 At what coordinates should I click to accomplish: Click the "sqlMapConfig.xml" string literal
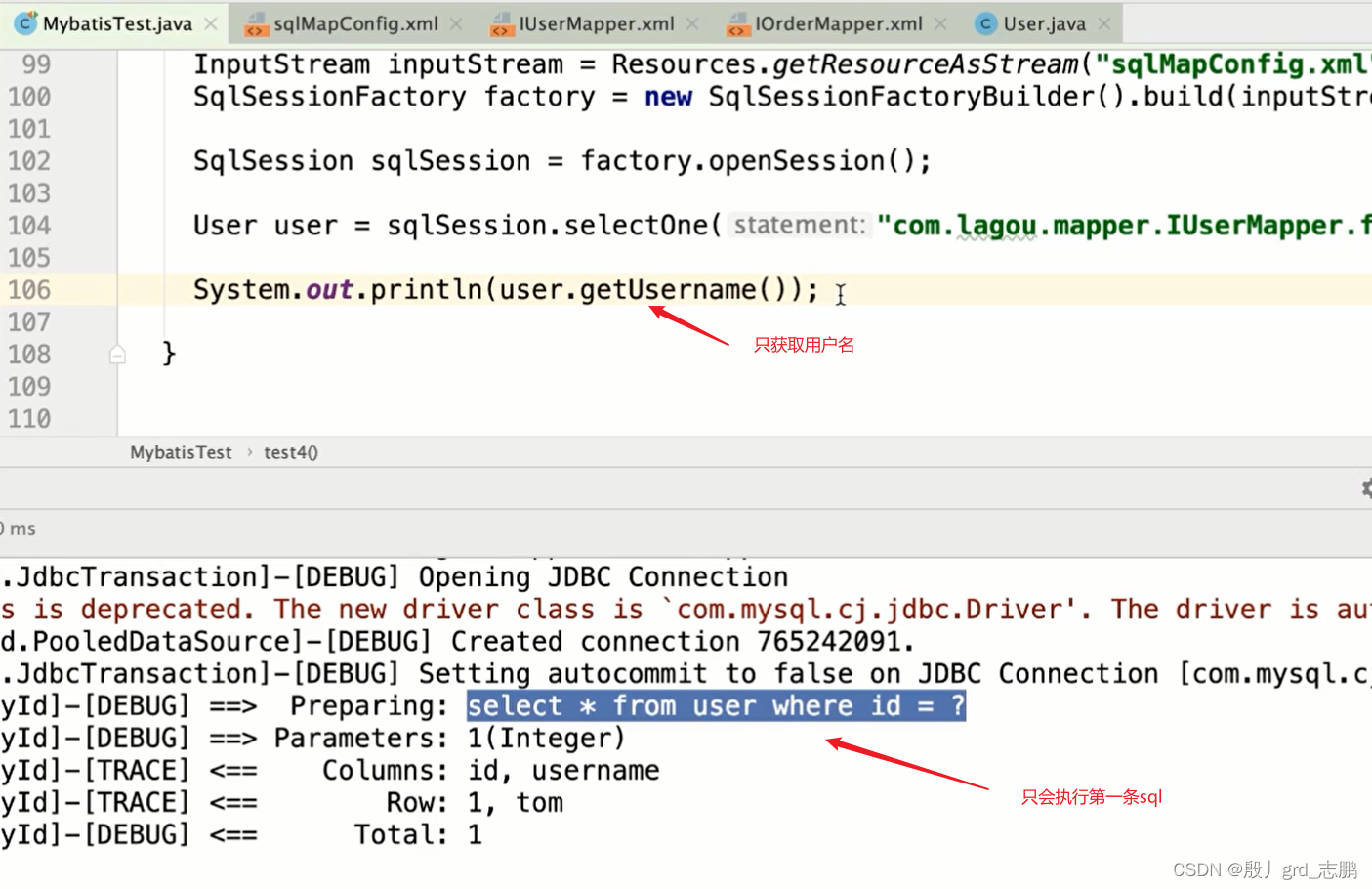(x=1232, y=64)
